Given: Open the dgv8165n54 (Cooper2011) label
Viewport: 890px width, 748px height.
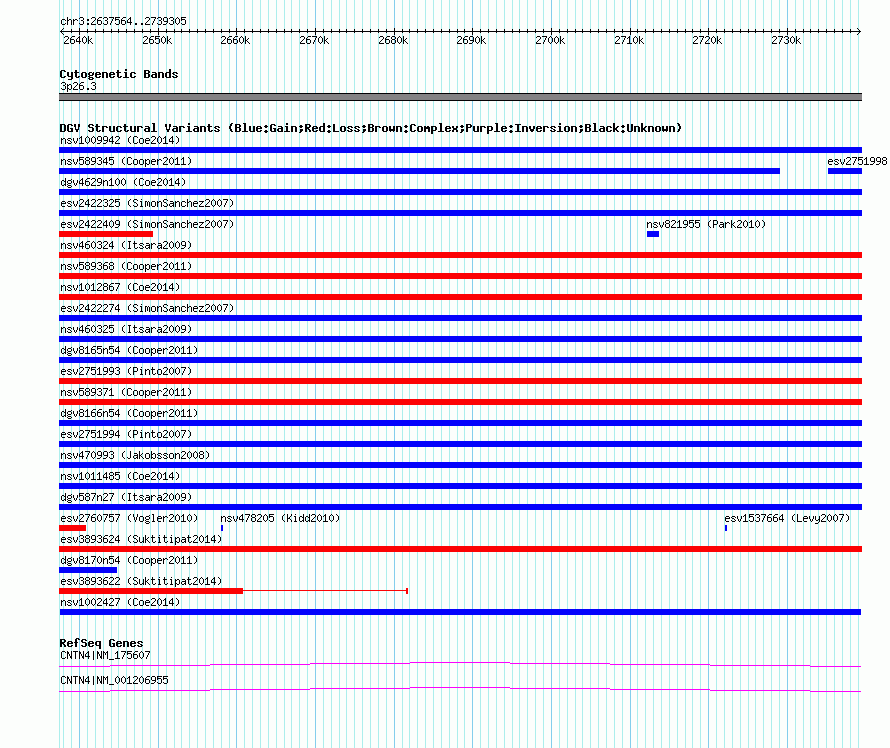Looking at the screenshot, I should click(x=129, y=350).
